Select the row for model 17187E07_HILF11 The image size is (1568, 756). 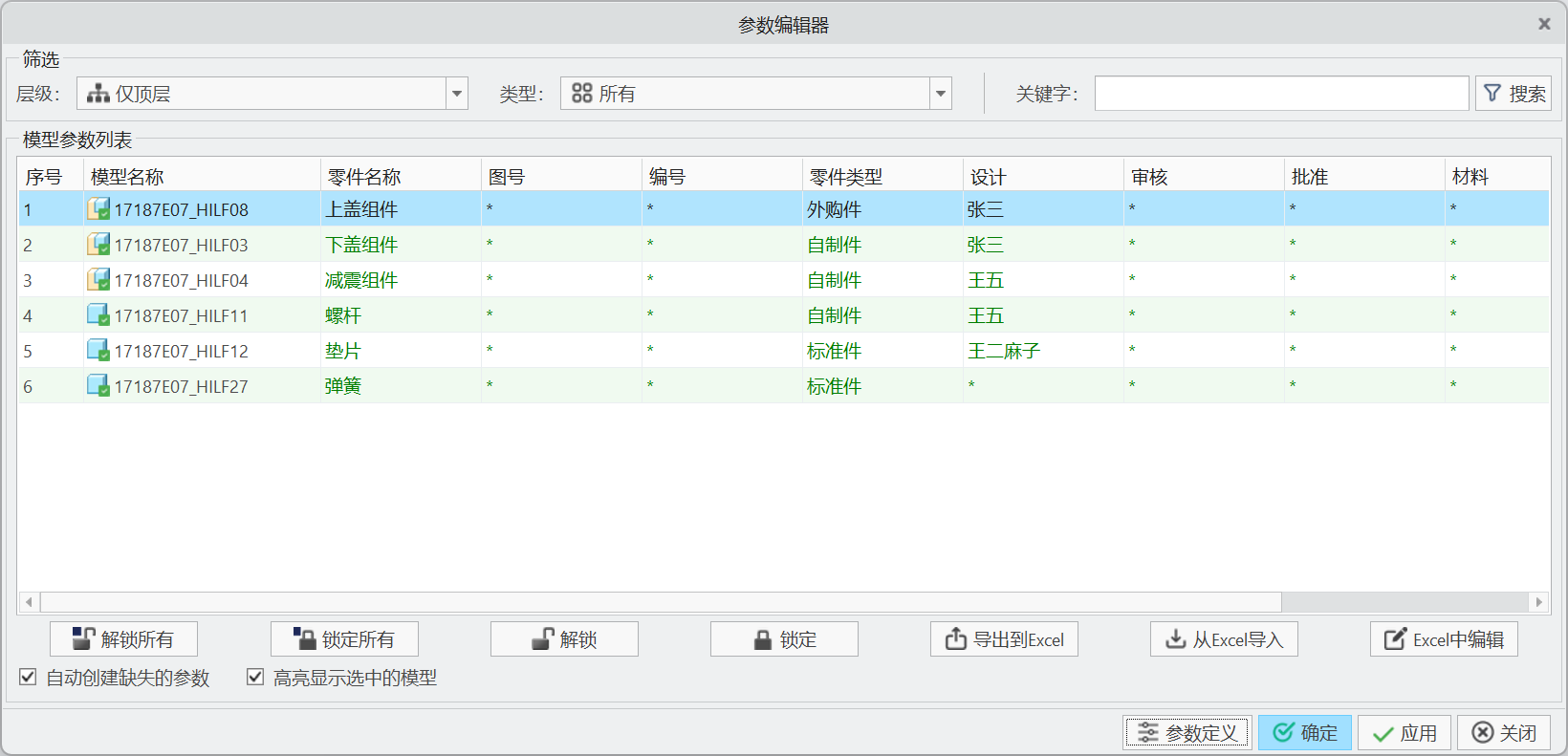point(181,315)
